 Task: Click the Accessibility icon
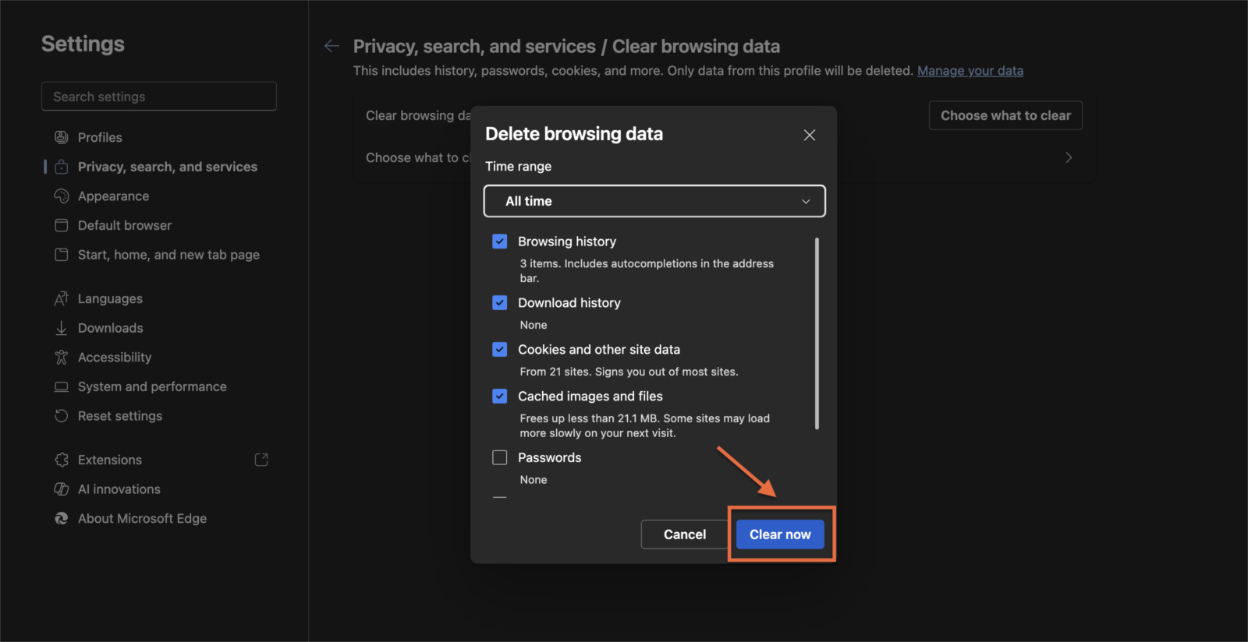61,357
